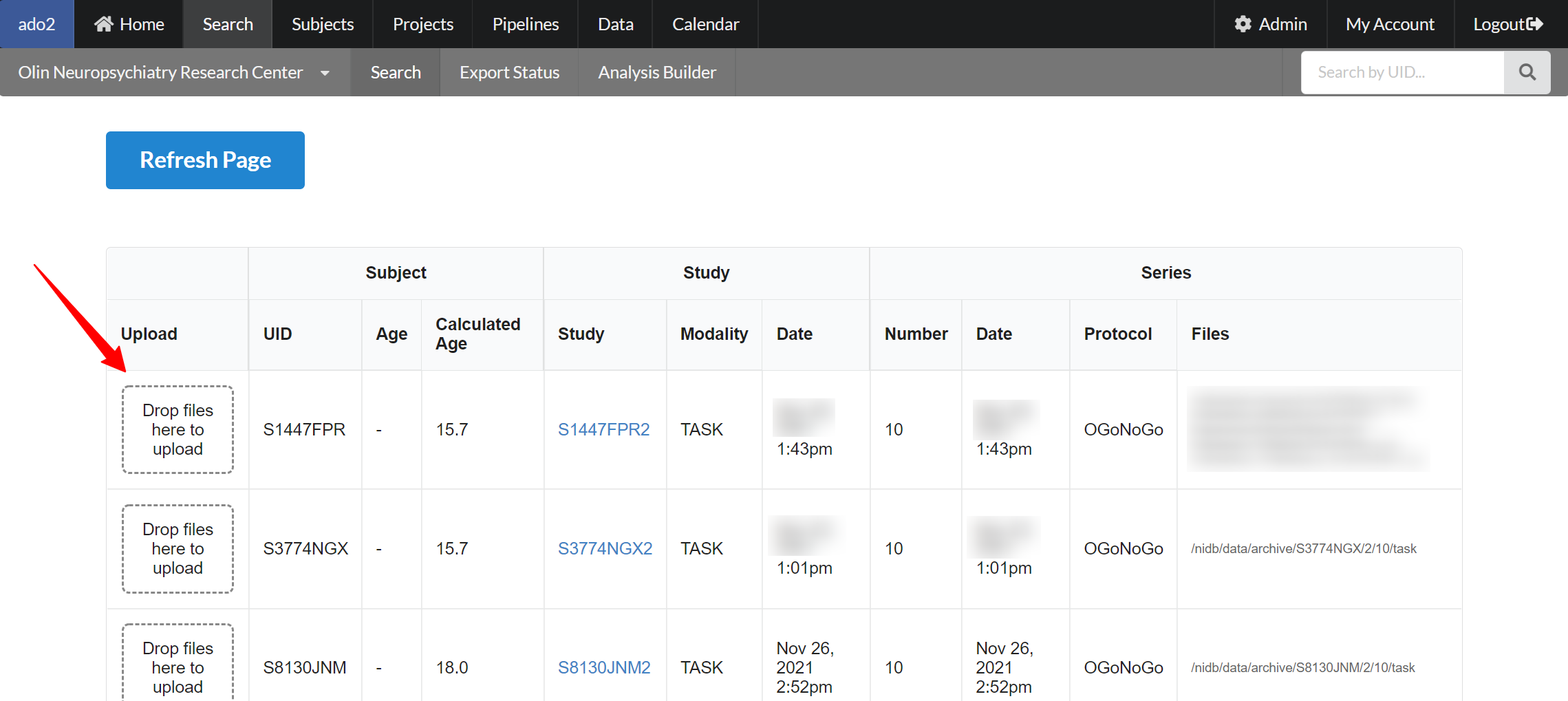Open the Pipelines menu item

click(x=525, y=24)
